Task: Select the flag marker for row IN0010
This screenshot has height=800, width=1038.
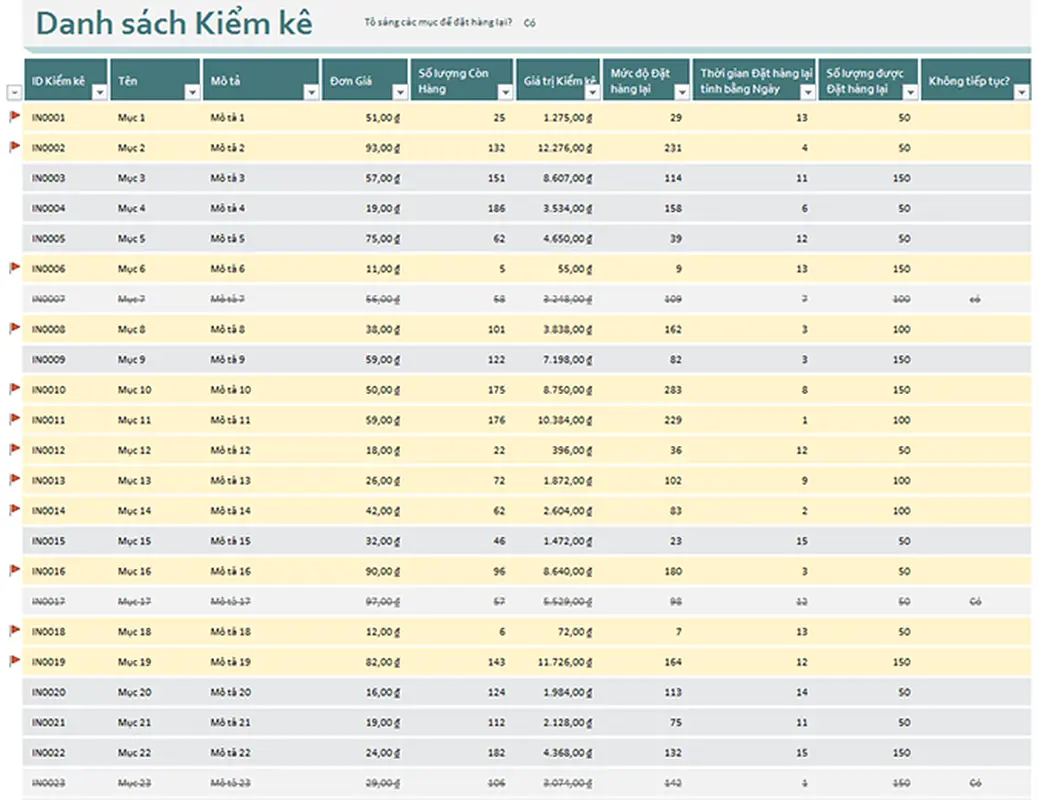Action: coord(14,388)
